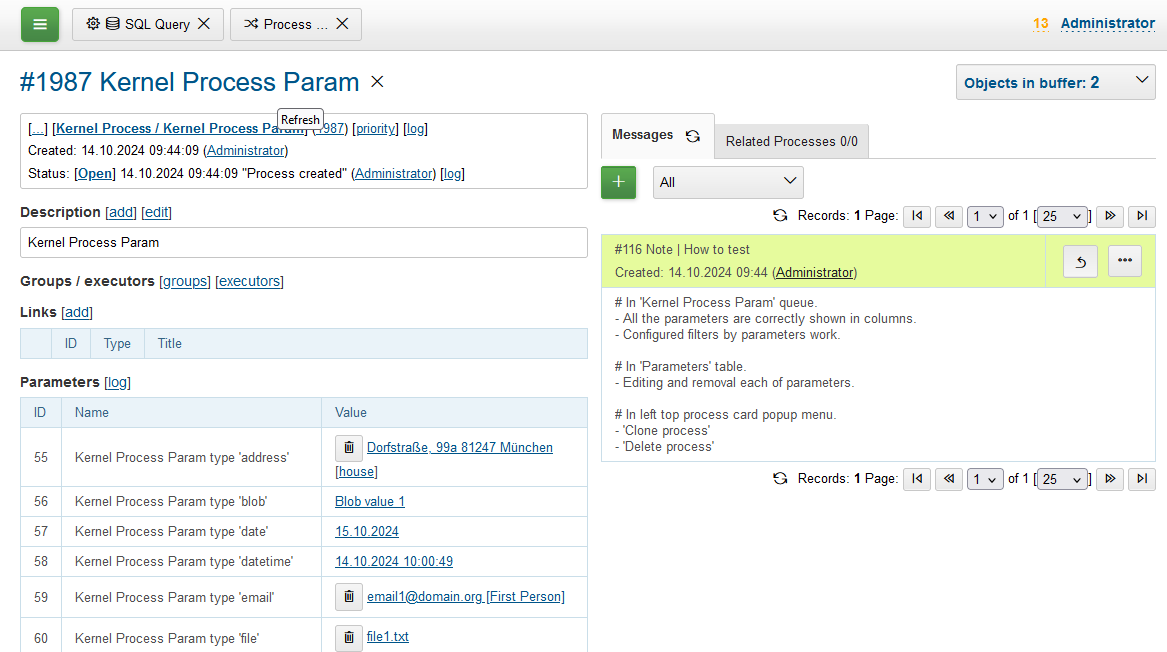Open top pager page size dropdown 25
The height and width of the screenshot is (652, 1167).
1063,216
